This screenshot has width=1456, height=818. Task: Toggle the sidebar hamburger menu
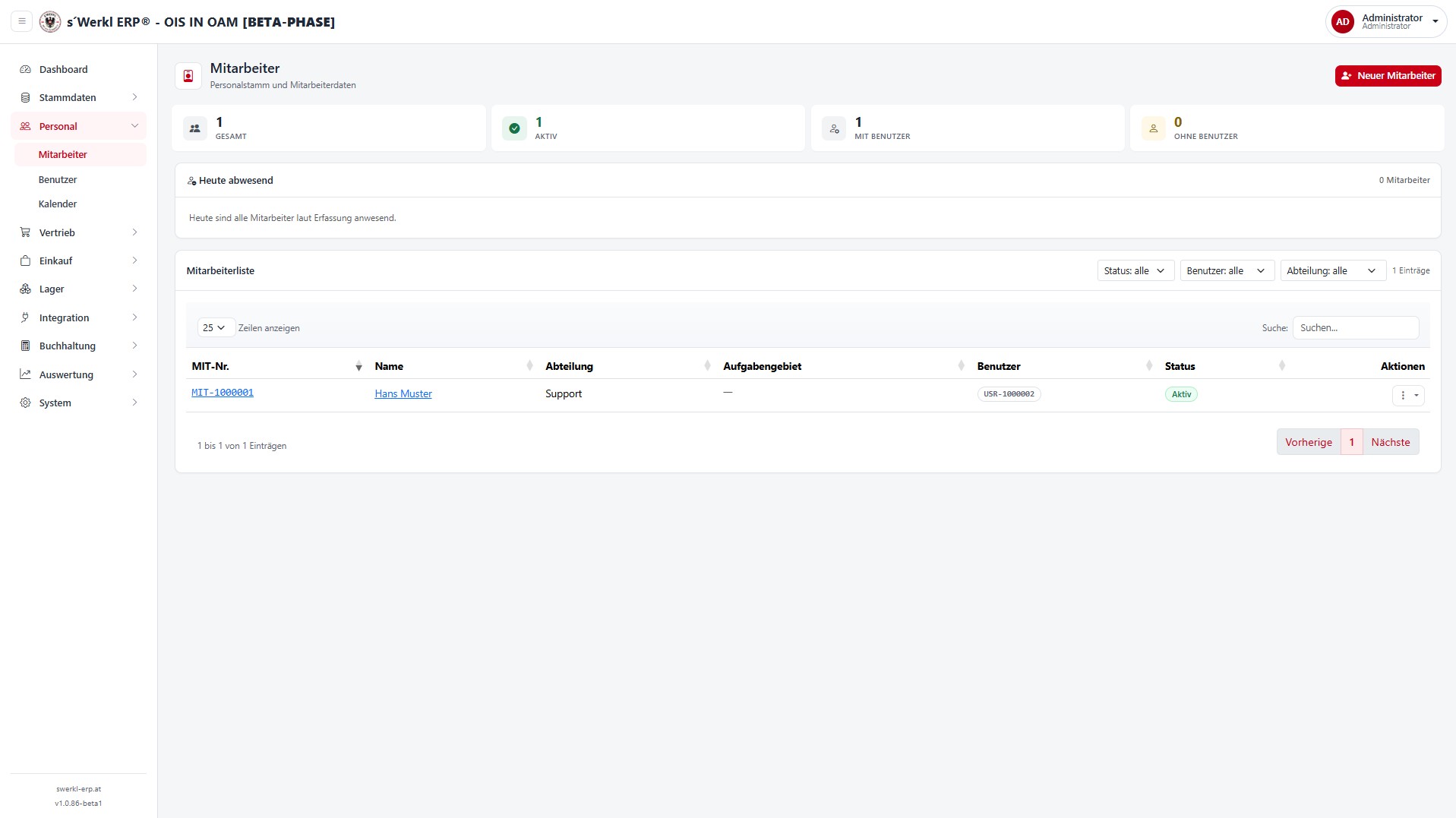point(22,21)
